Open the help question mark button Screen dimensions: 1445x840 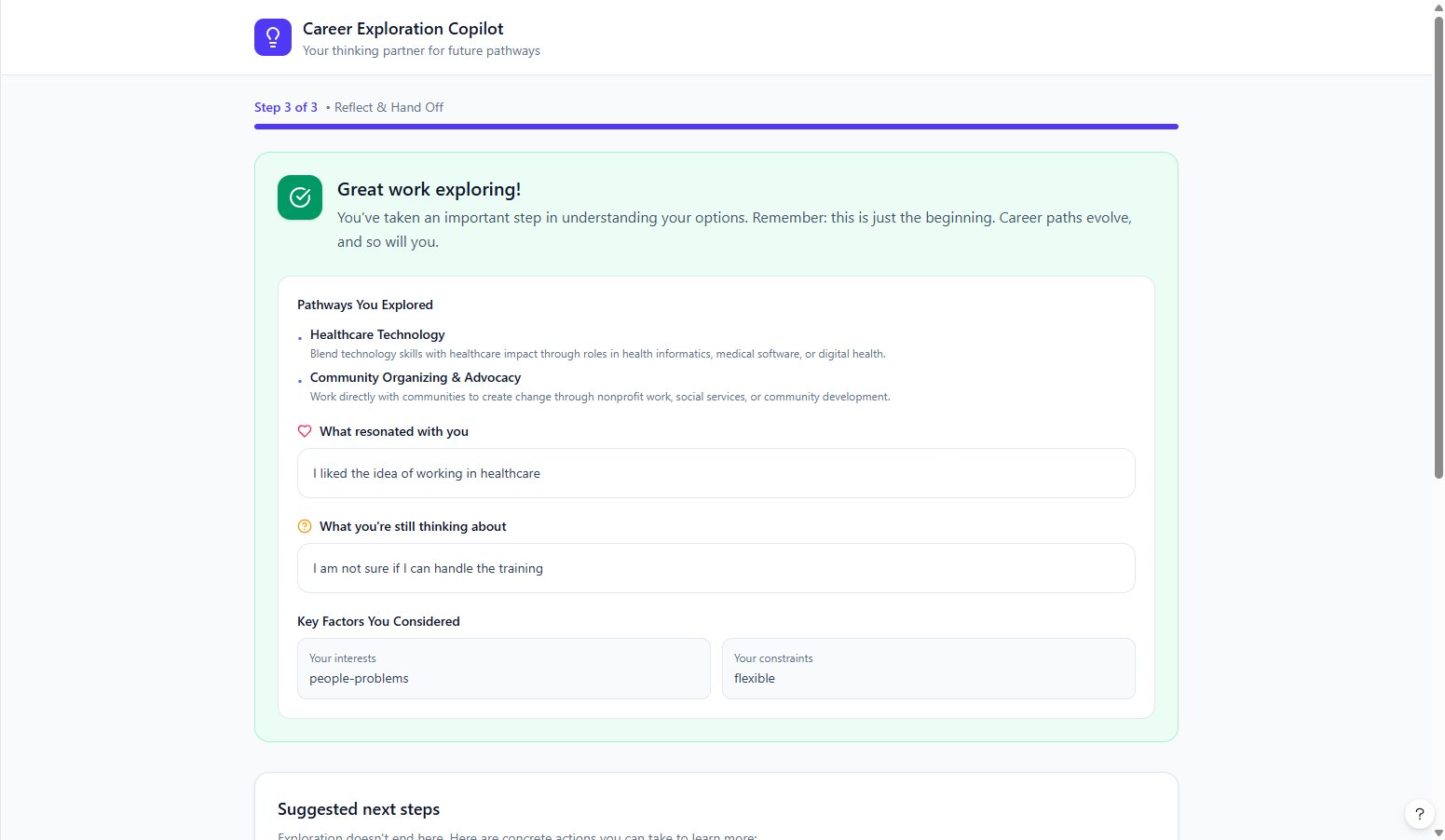coord(1419,814)
